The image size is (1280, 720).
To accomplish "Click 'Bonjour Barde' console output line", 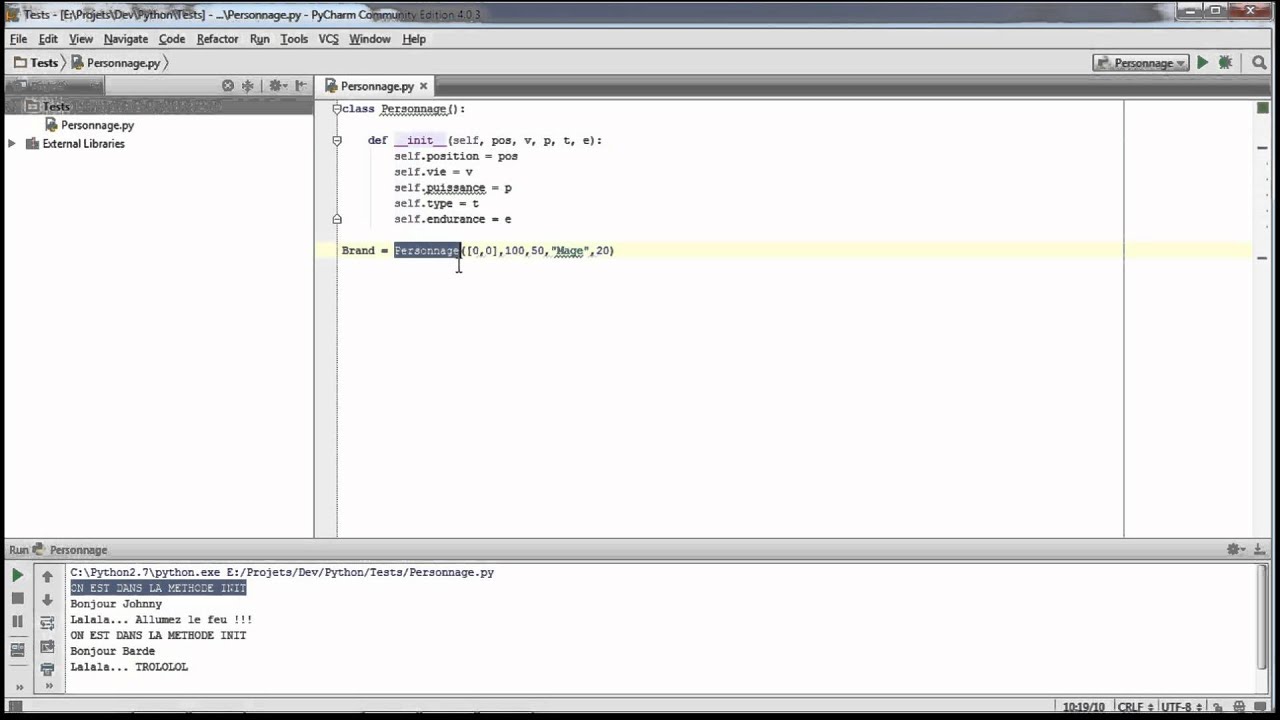I will pos(113,651).
